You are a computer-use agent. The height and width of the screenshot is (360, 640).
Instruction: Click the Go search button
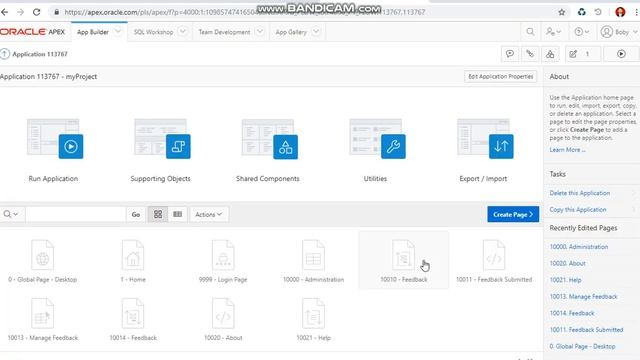[136, 214]
